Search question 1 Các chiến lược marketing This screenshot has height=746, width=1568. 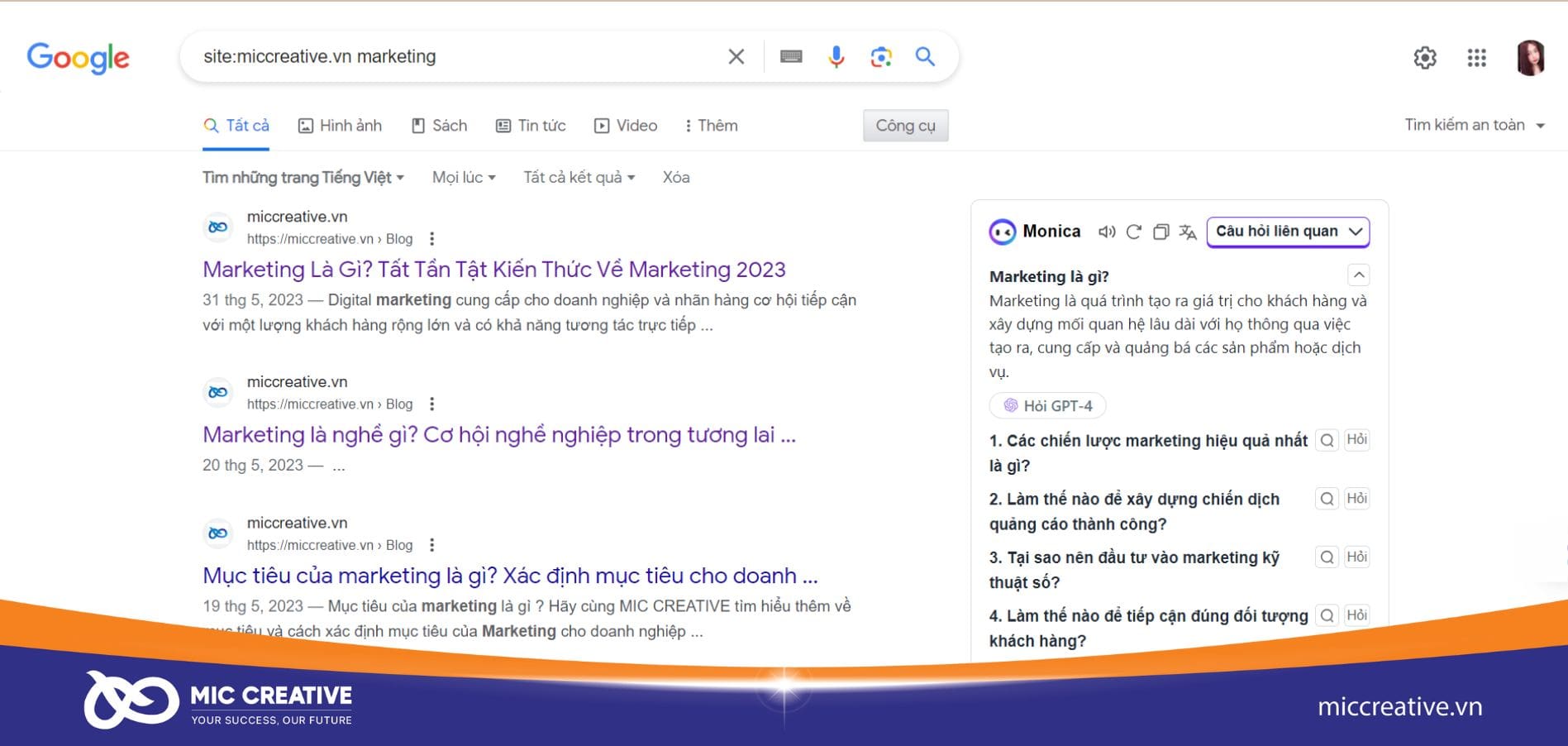pos(1327,440)
